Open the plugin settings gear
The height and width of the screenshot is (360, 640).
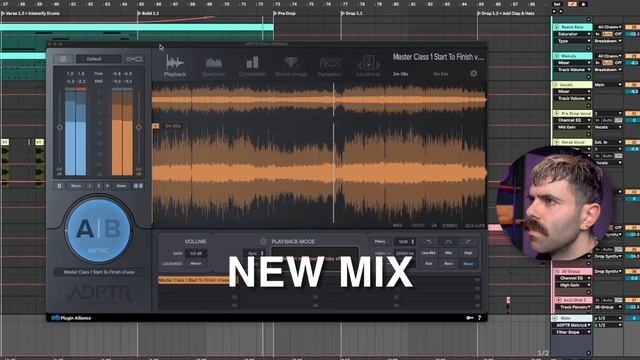click(x=473, y=73)
